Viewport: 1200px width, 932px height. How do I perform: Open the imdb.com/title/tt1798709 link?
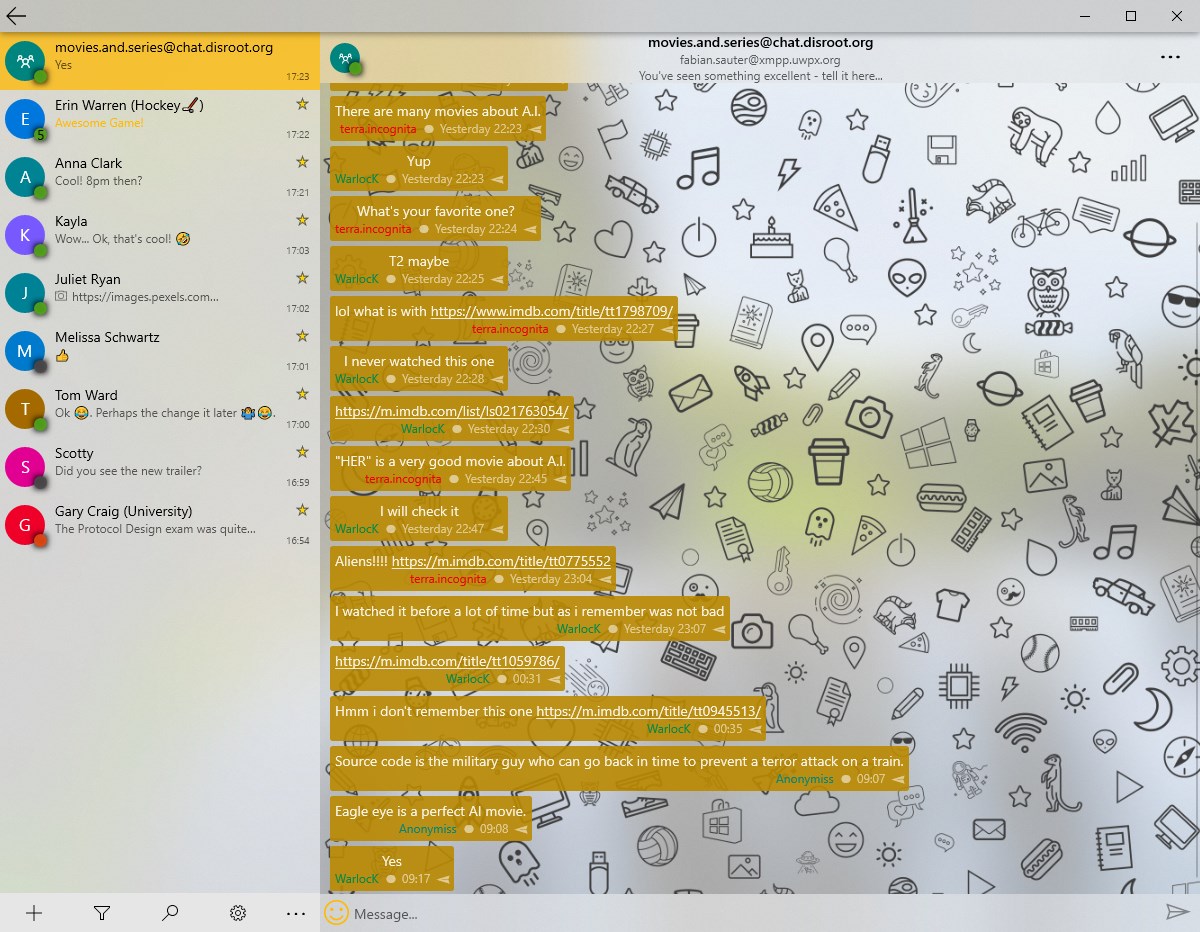click(552, 311)
